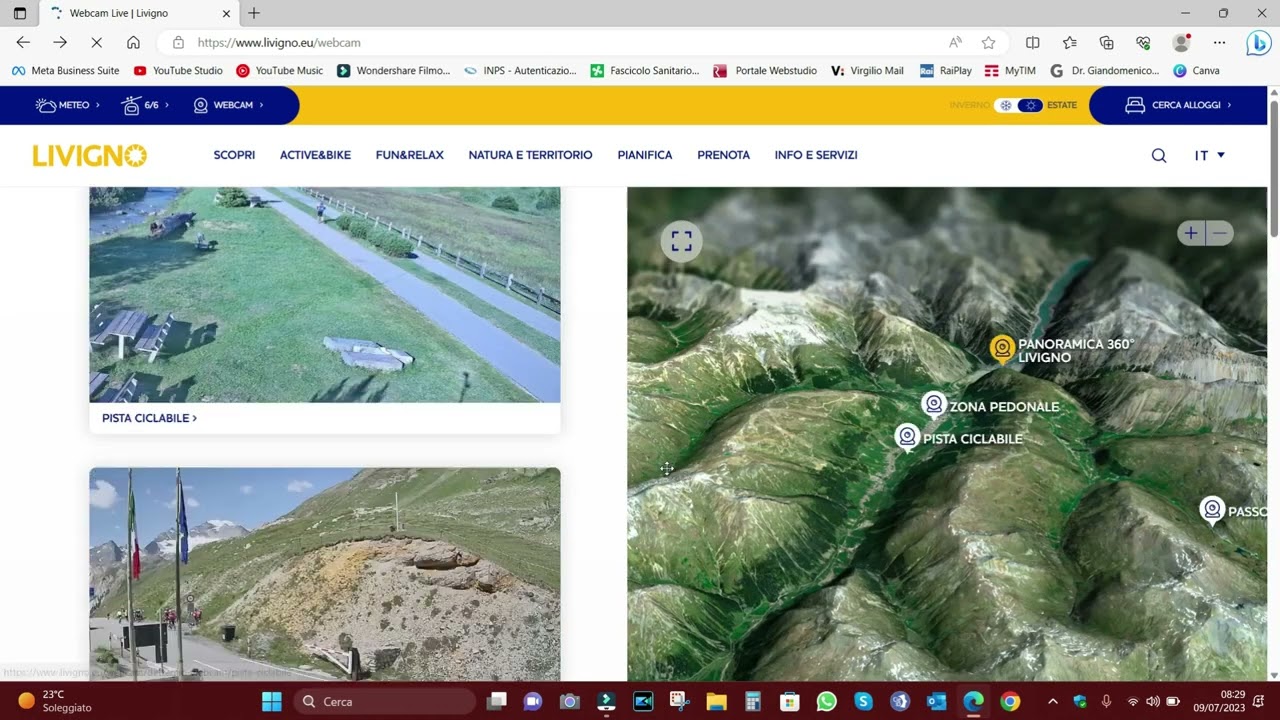Open Meta Business Suite bookmark
Viewport: 1280px width, 720px height.
(65, 71)
